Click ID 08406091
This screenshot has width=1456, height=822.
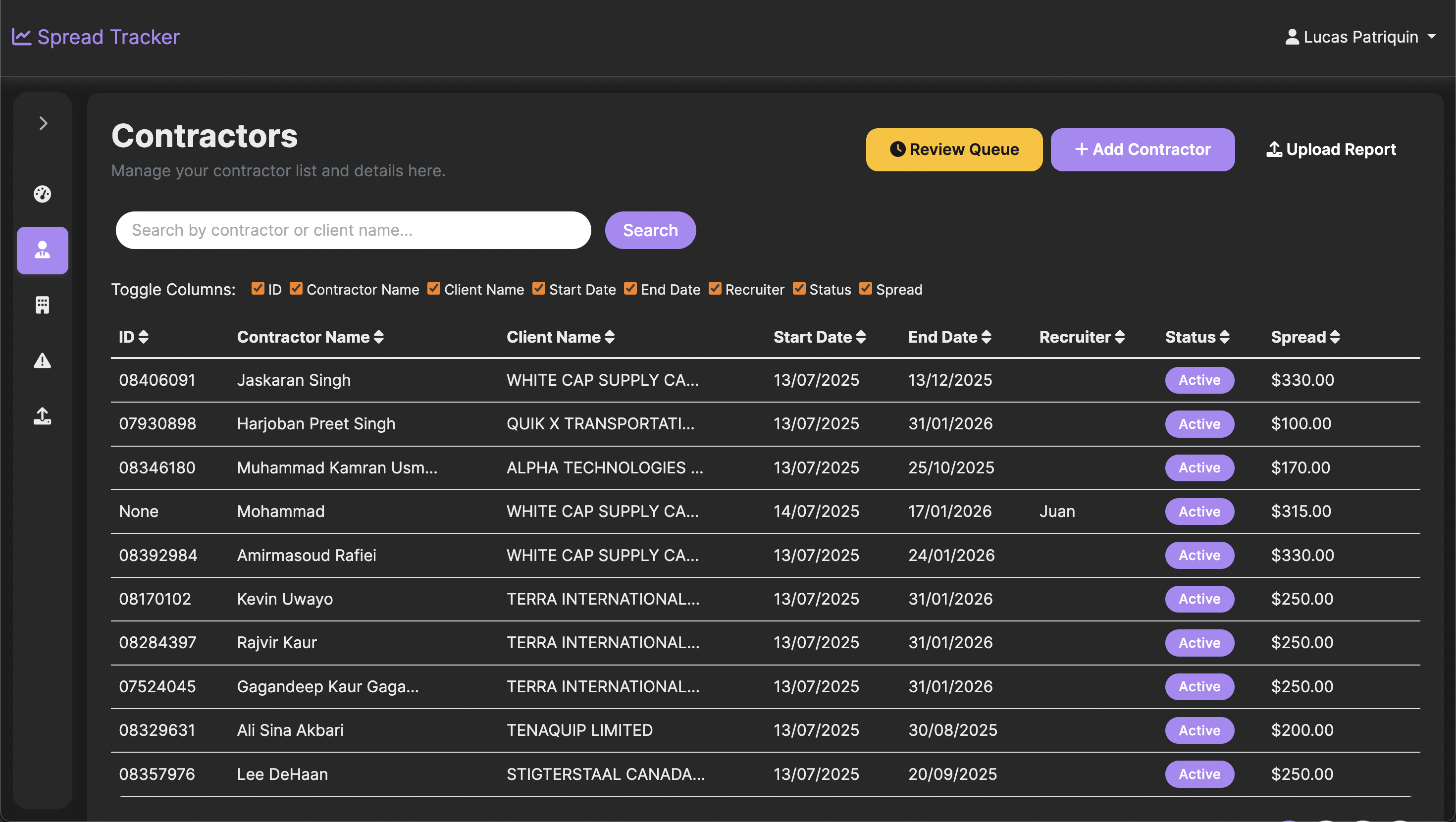tap(157, 380)
